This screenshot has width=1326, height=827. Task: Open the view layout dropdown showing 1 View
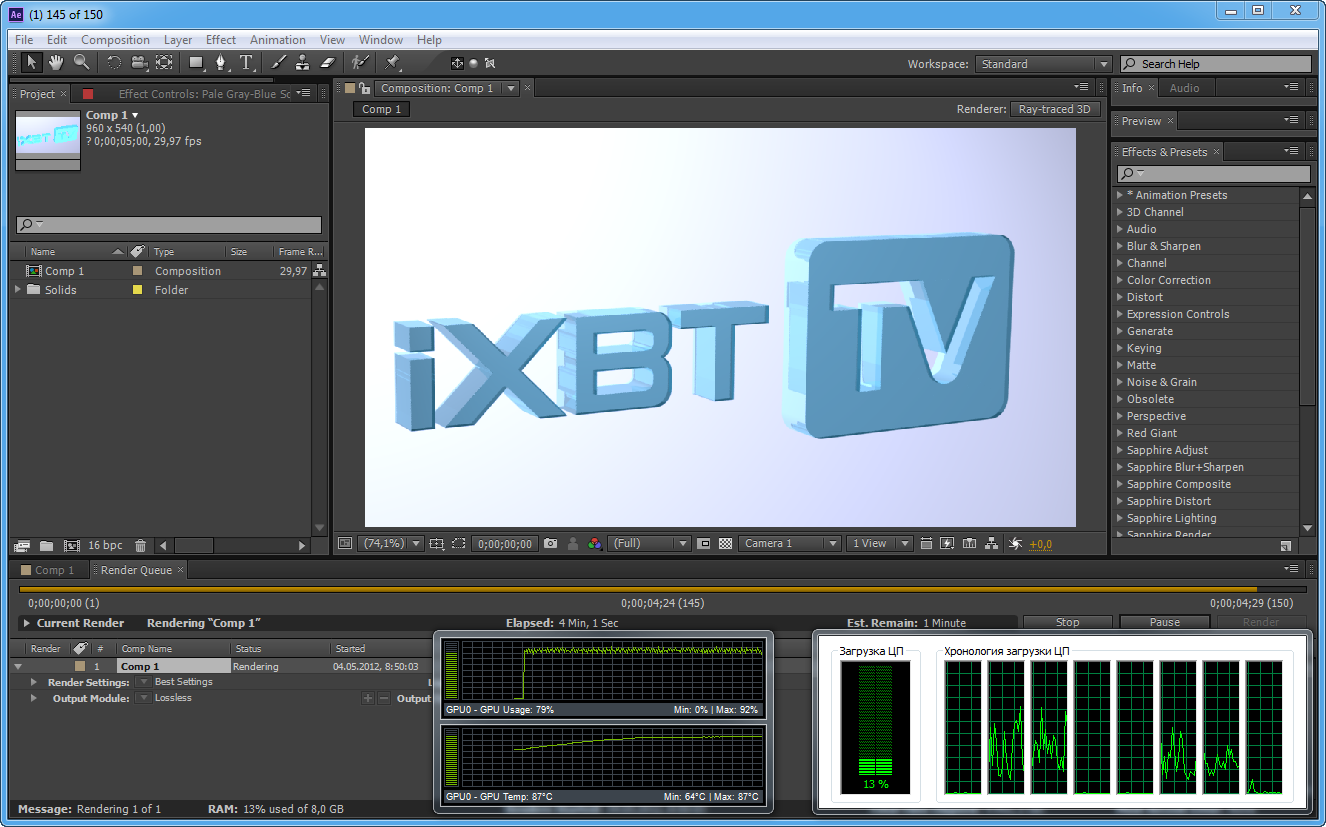[x=879, y=544]
